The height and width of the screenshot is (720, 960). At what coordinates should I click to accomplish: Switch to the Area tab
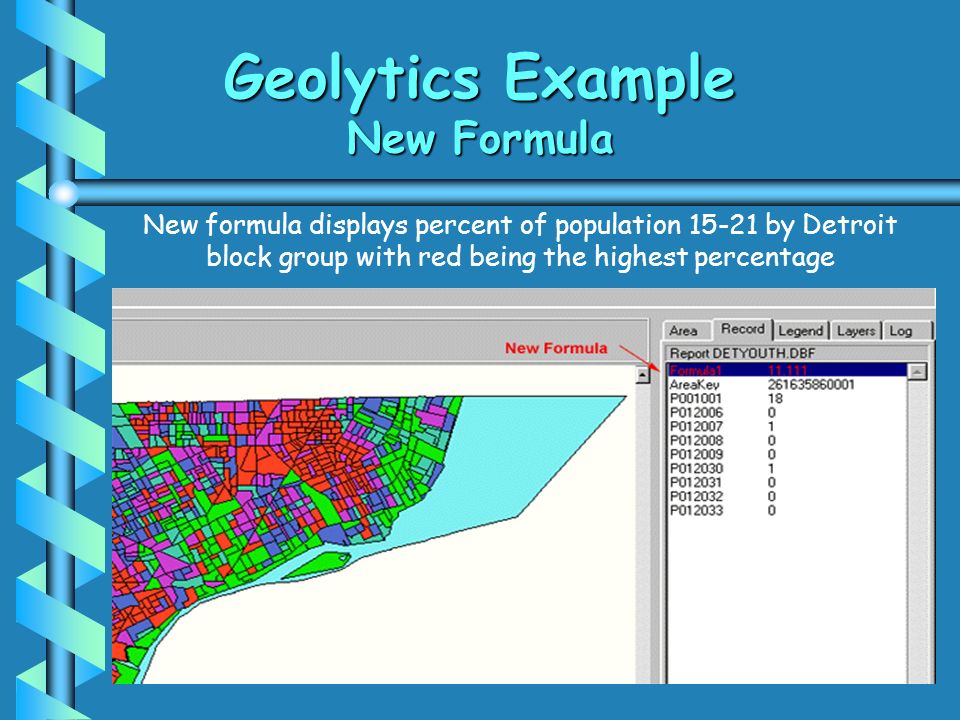[x=684, y=331]
